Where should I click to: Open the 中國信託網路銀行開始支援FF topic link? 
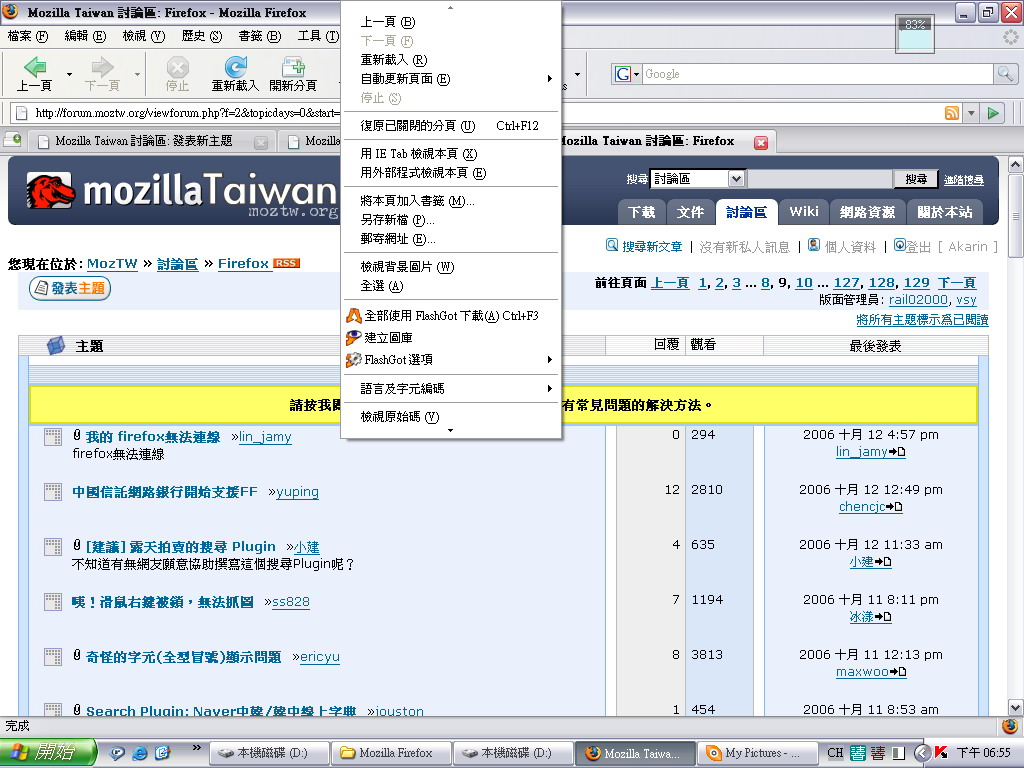pos(165,491)
